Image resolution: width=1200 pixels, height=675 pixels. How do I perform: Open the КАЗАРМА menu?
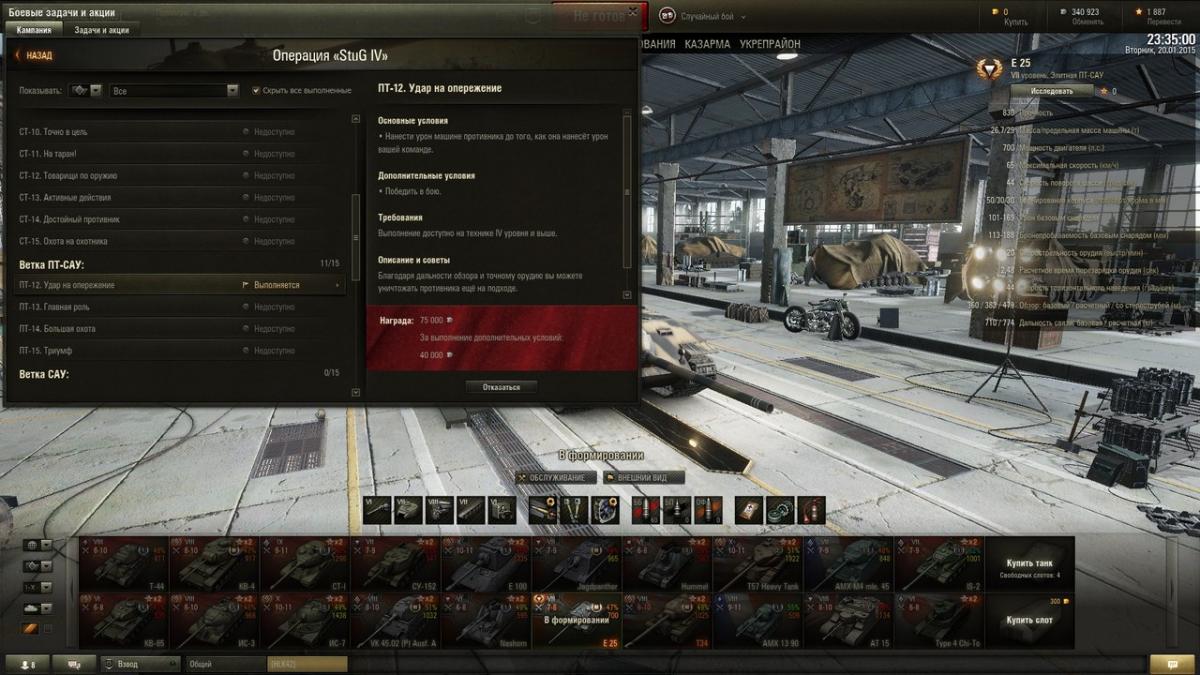pyautogui.click(x=708, y=45)
